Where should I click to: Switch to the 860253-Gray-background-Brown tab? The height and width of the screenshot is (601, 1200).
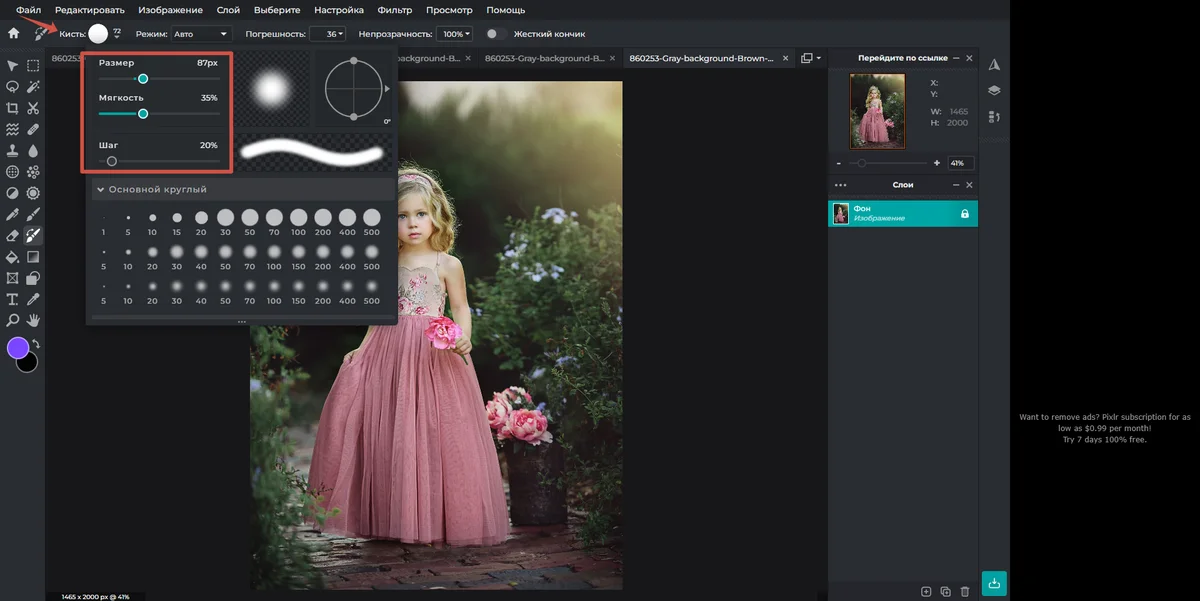pos(701,58)
